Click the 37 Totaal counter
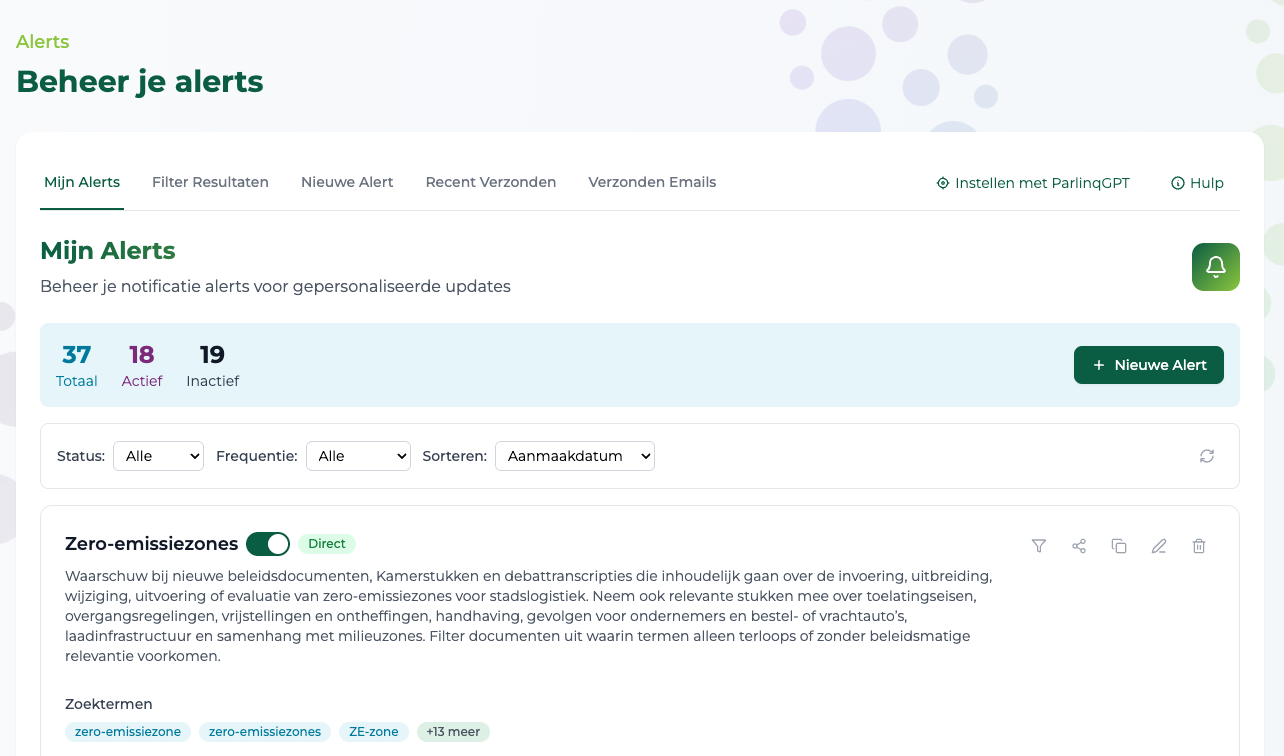This screenshot has height=756, width=1284. tap(77, 365)
